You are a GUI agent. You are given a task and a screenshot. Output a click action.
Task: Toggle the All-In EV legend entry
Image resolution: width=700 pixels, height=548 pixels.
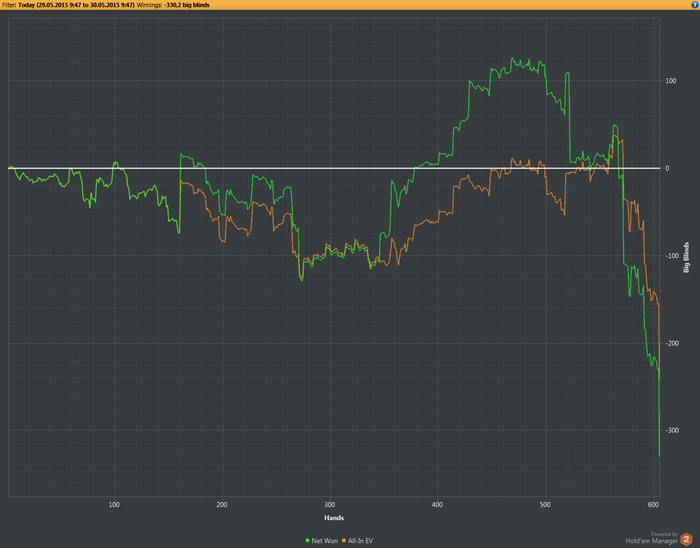357,540
